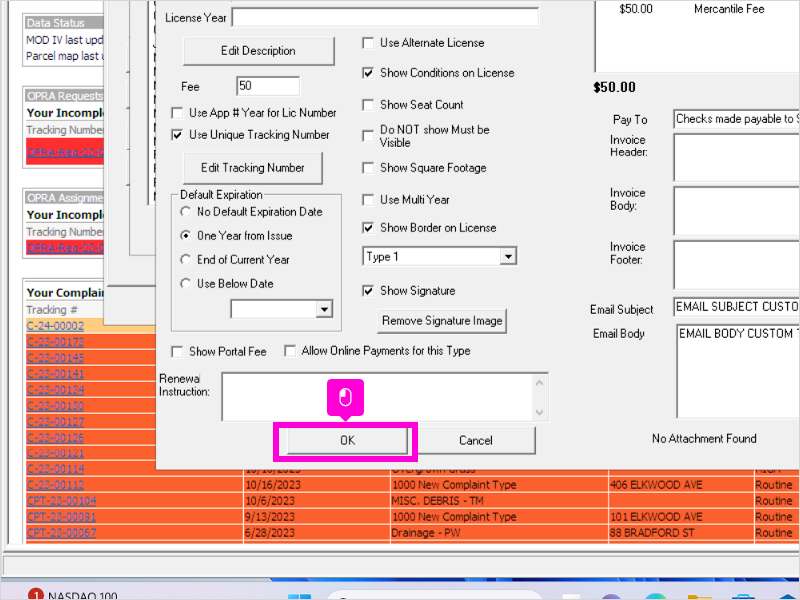This screenshot has width=800, height=600.
Task: Toggle the Use Multi Year checkbox
Action: click(x=368, y=199)
